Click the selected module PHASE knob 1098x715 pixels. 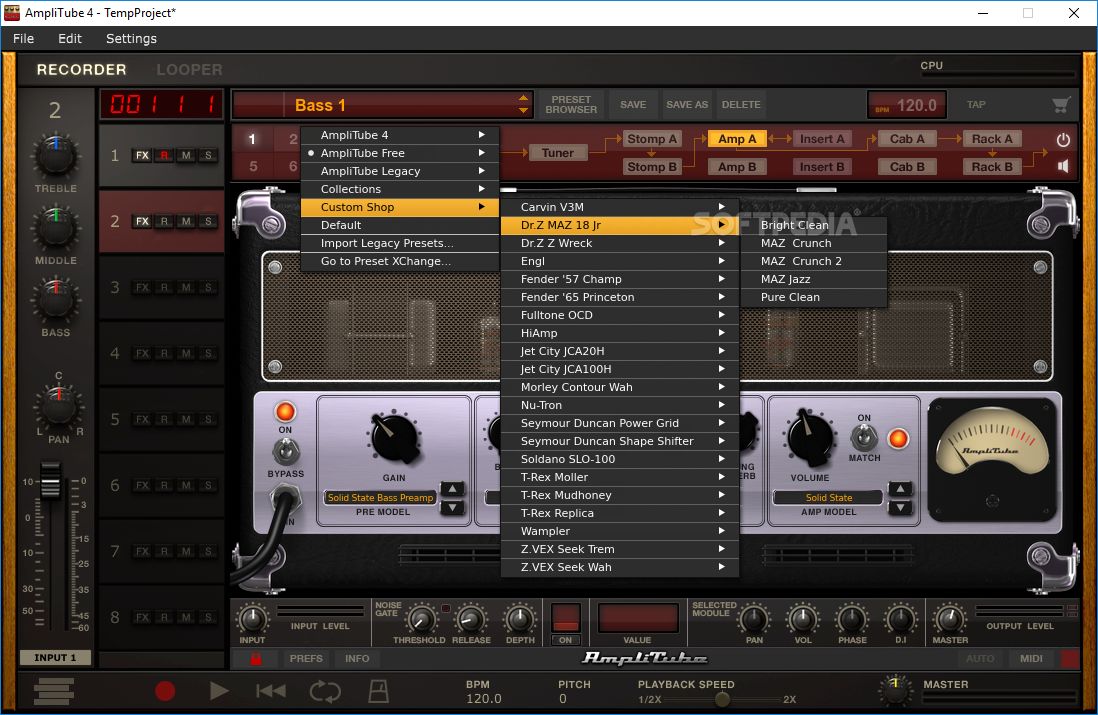[x=852, y=619]
